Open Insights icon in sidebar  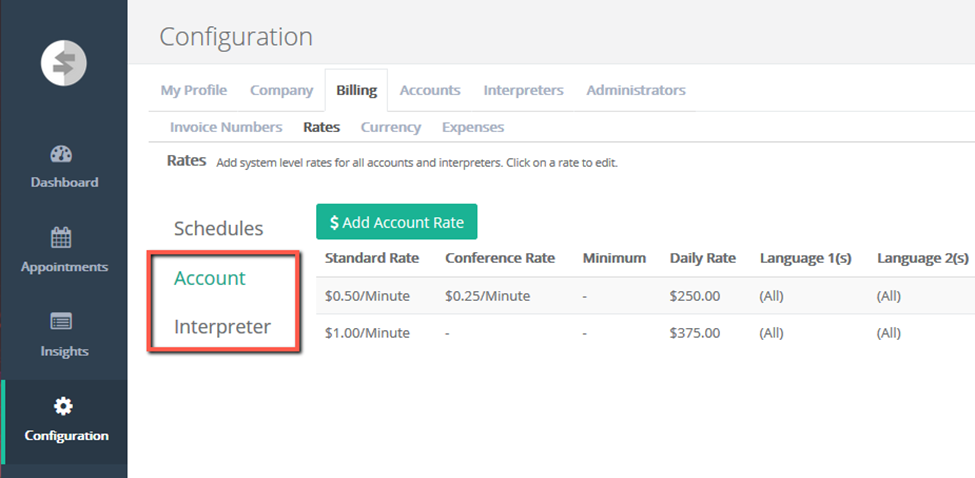click(x=63, y=322)
